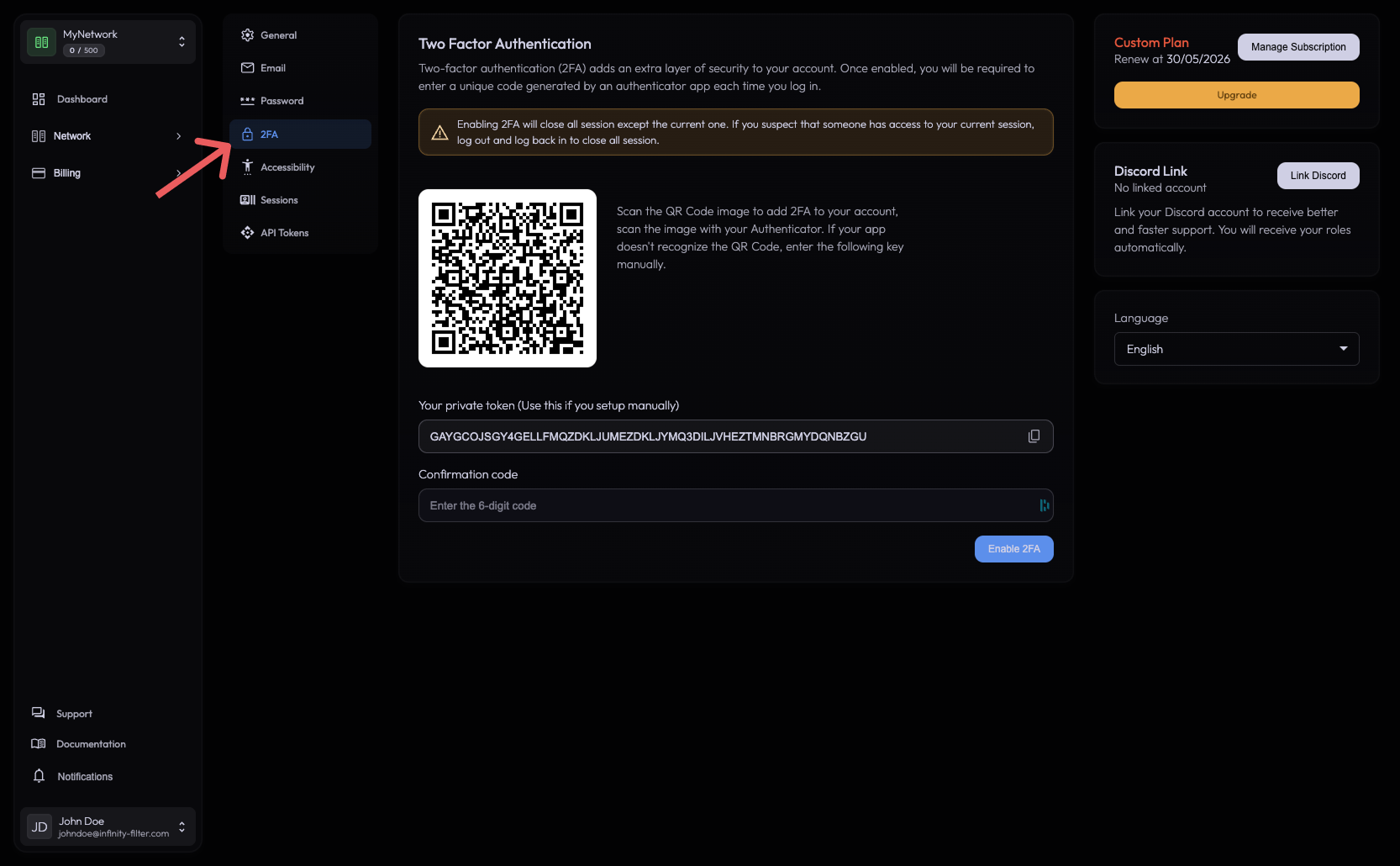Viewport: 1400px width, 866px height.
Task: Click the Sessions icon
Action: point(247,200)
